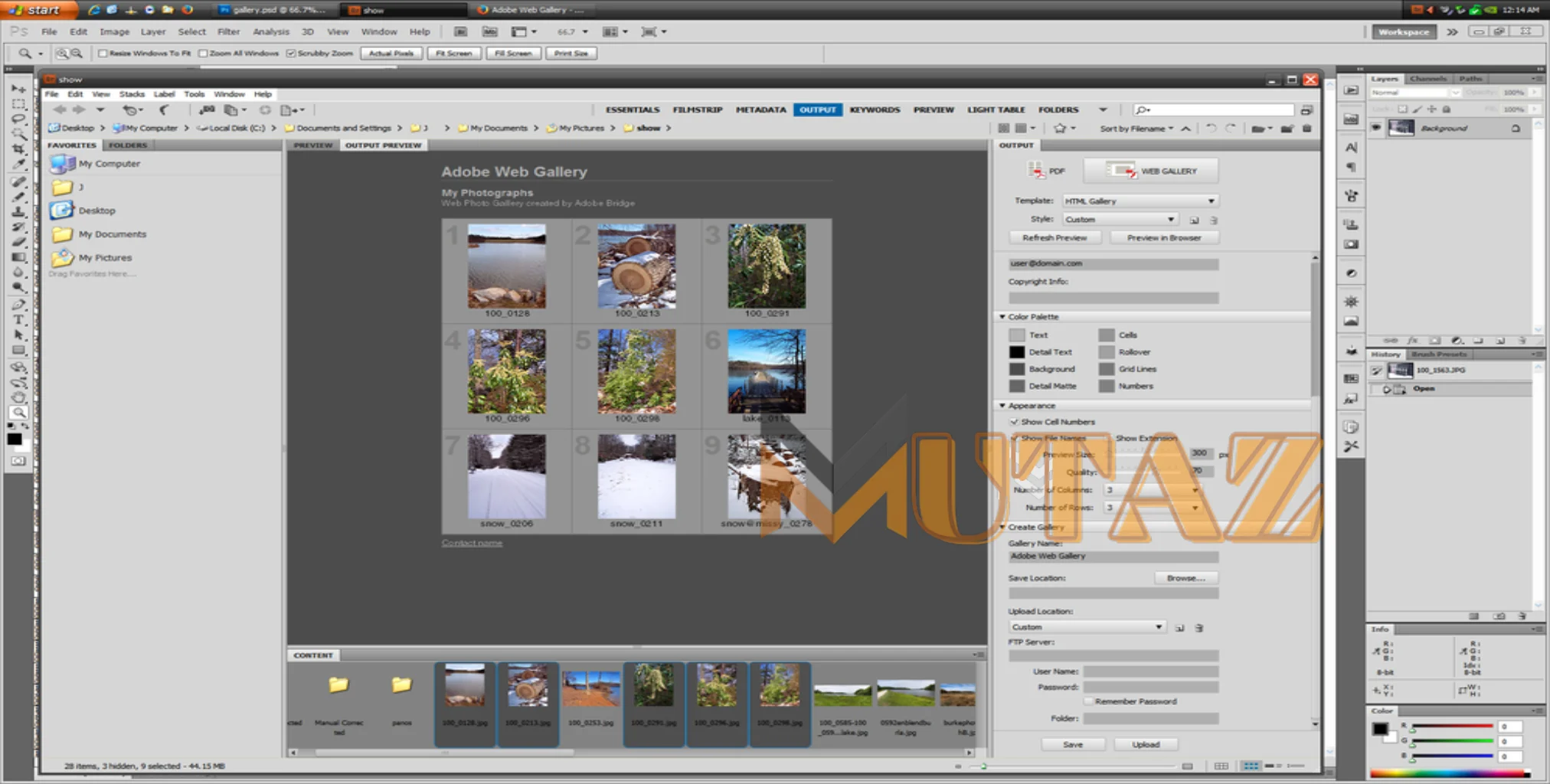Open Firefox from the quick launch bar
Image resolution: width=1550 pixels, height=784 pixels.
tap(188, 10)
